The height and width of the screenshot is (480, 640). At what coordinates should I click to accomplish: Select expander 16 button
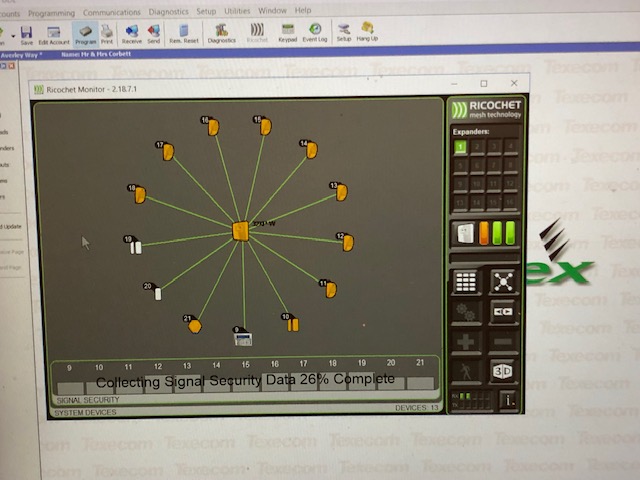coord(510,202)
